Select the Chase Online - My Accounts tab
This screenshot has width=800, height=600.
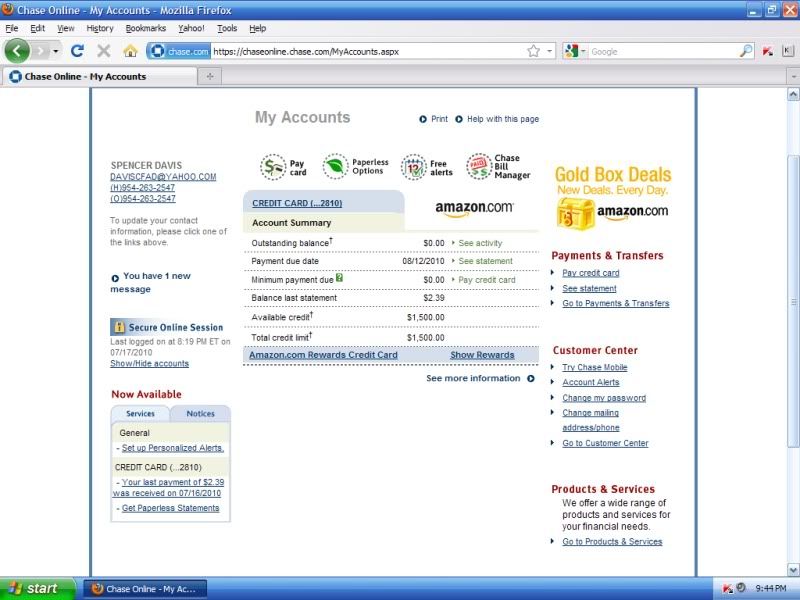[99, 77]
